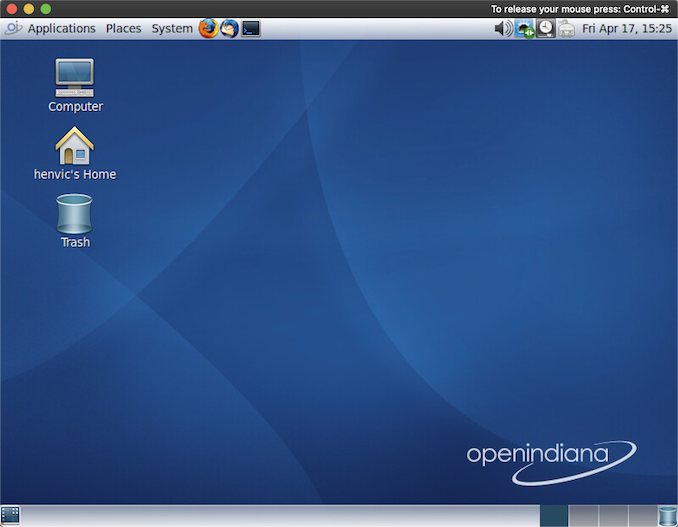Image resolution: width=678 pixels, height=527 pixels.
Task: Click the OpenIndiana logo beside Applications
Action: 13,28
